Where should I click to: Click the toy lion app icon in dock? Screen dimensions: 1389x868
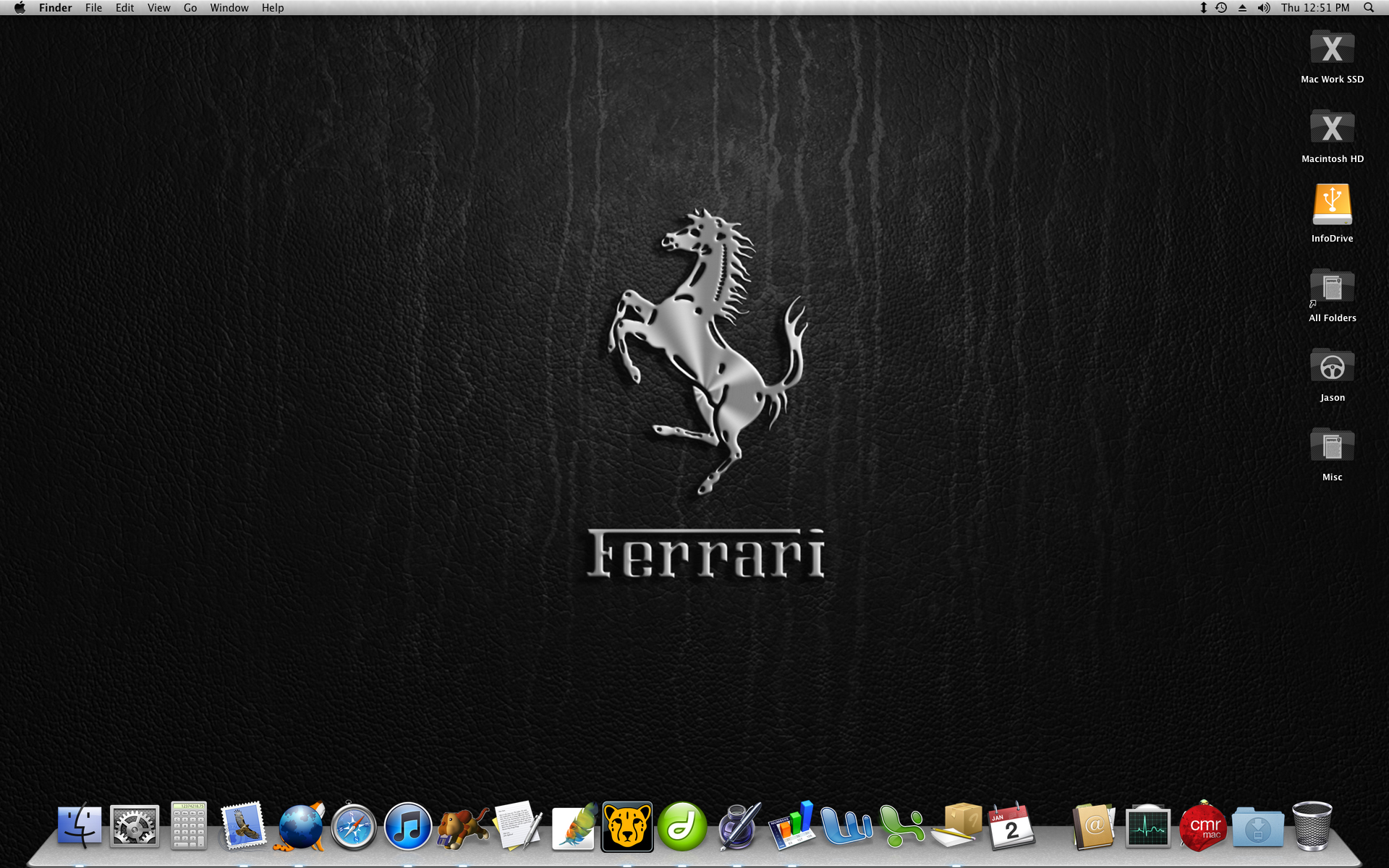463,827
